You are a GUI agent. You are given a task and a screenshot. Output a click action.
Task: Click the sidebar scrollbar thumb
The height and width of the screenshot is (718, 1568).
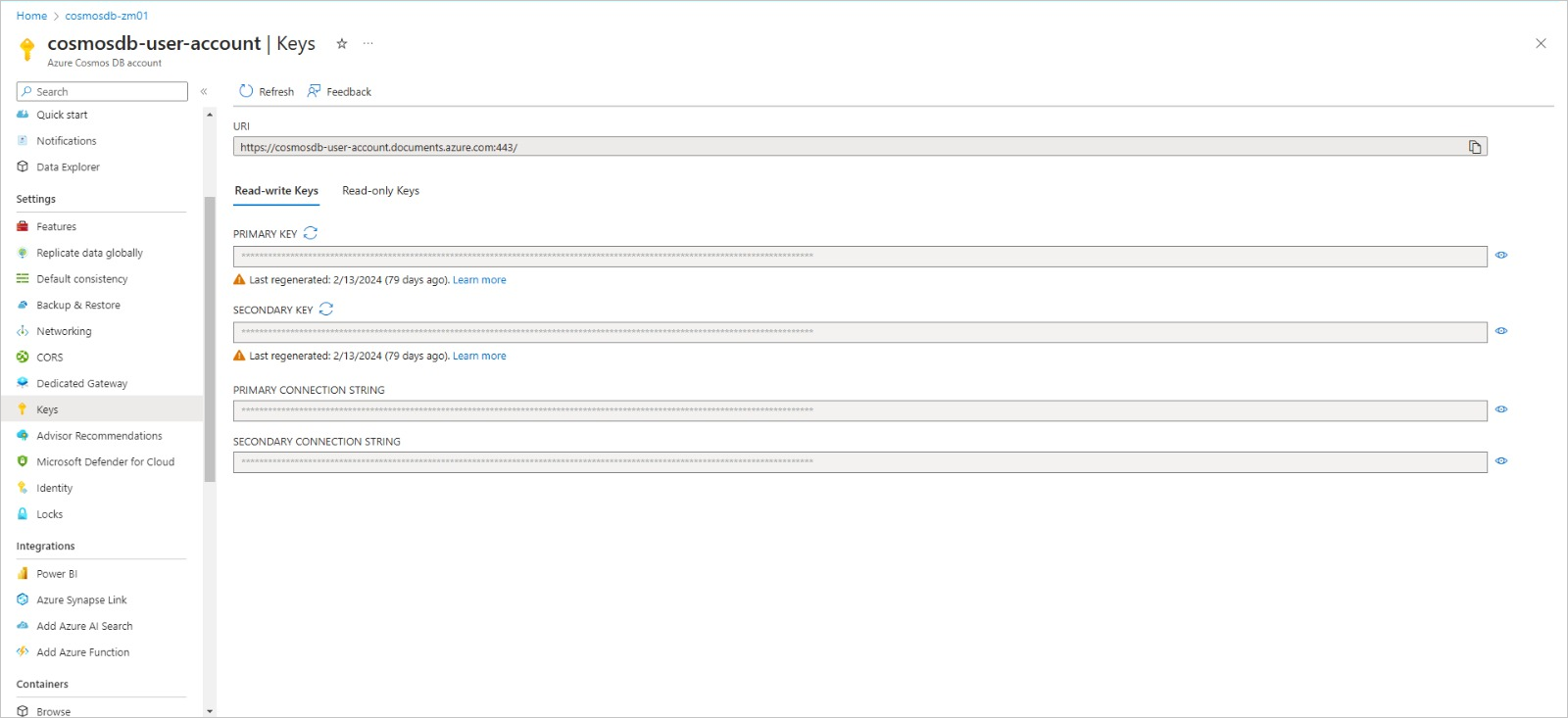[210, 339]
